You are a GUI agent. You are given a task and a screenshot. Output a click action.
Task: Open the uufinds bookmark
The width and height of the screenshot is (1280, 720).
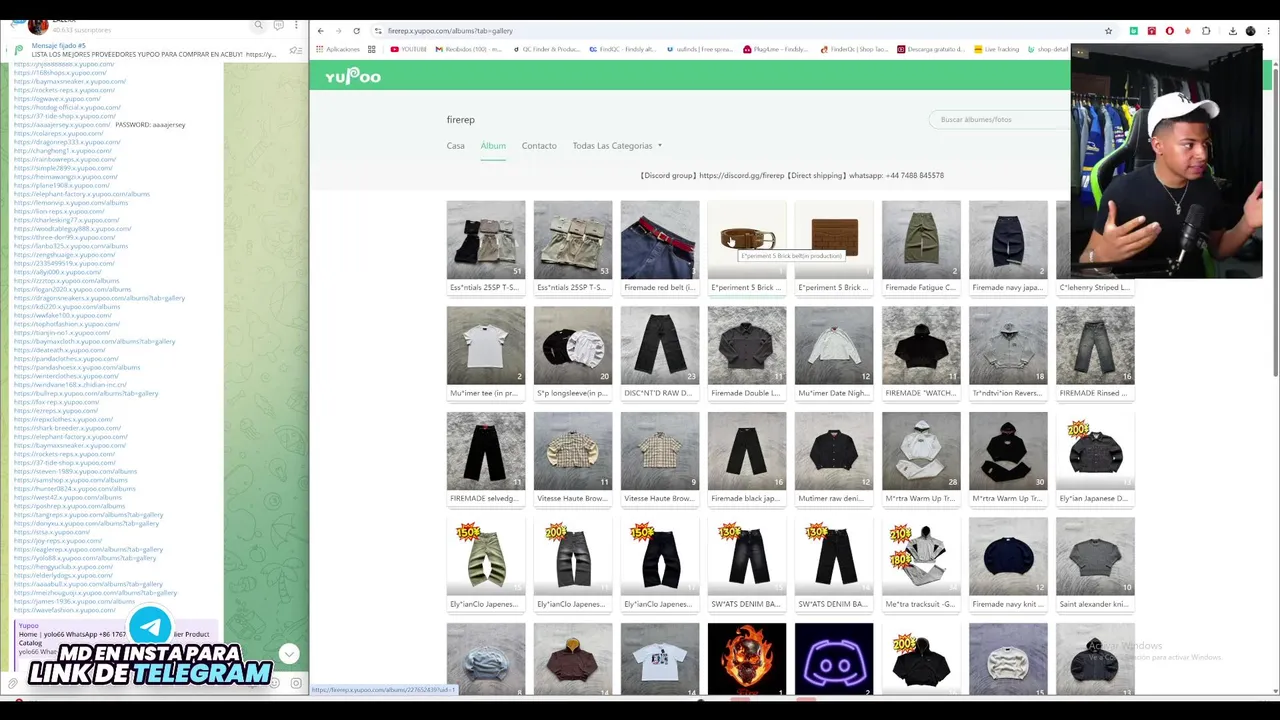pyautogui.click(x=699, y=49)
